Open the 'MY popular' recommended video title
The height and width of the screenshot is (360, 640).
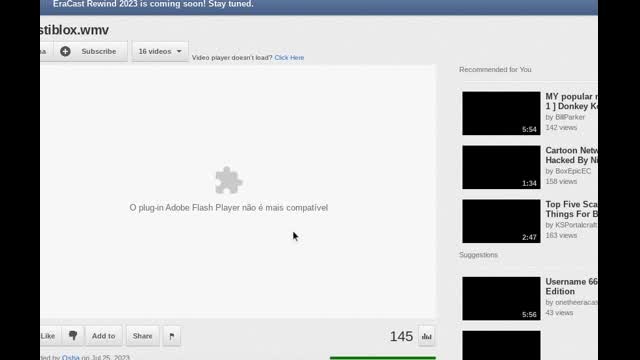pos(571,101)
